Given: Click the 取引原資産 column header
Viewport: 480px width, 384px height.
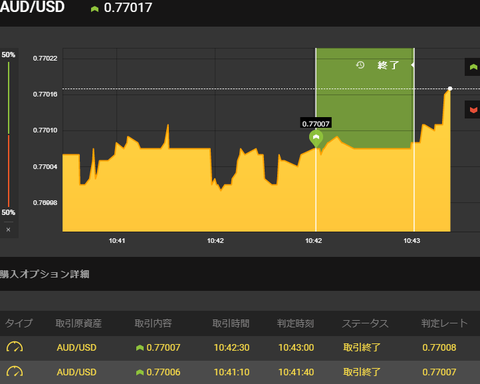Looking at the screenshot, I should coord(78,323).
